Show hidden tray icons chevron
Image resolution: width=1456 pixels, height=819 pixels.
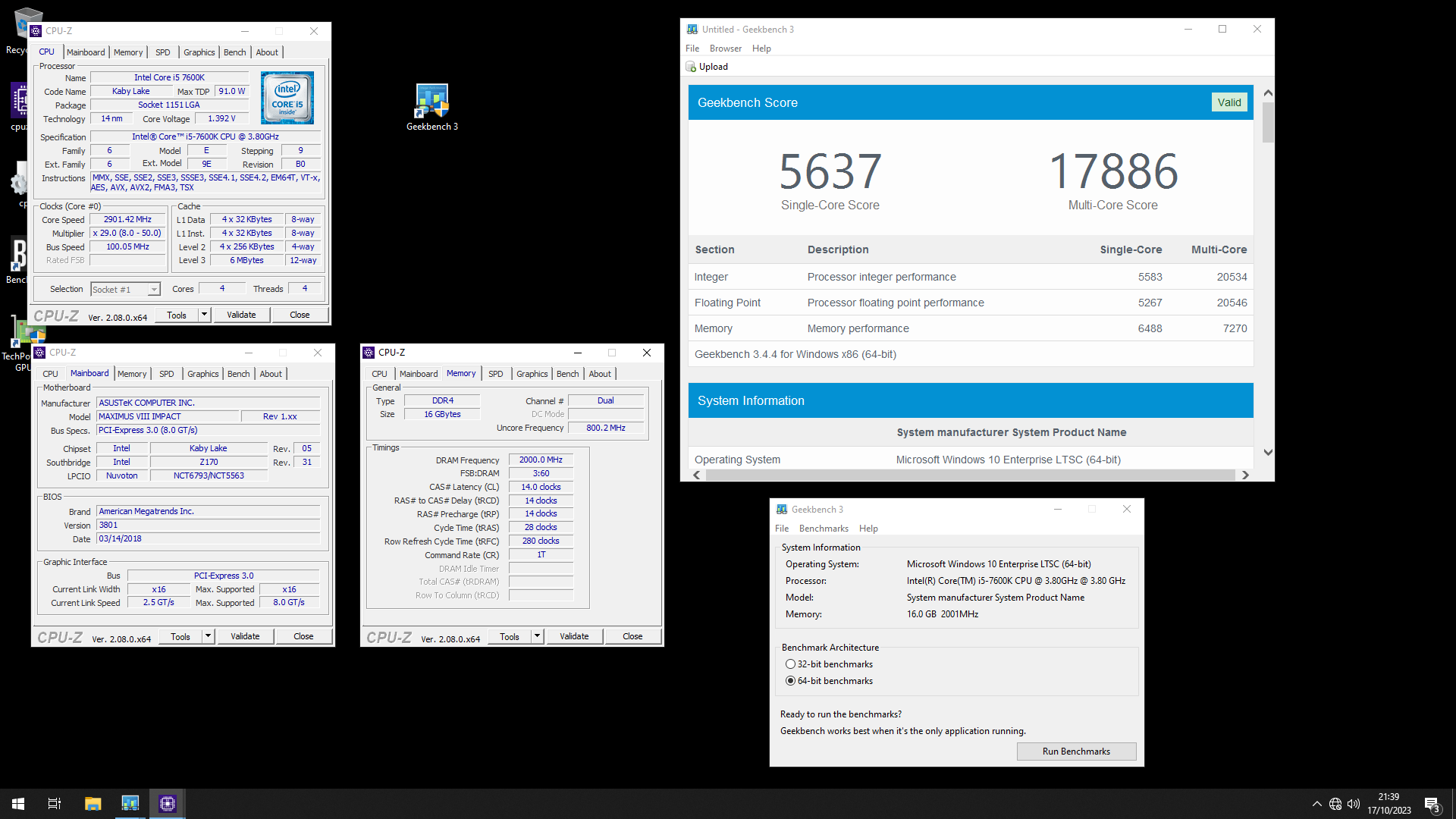(x=1317, y=804)
